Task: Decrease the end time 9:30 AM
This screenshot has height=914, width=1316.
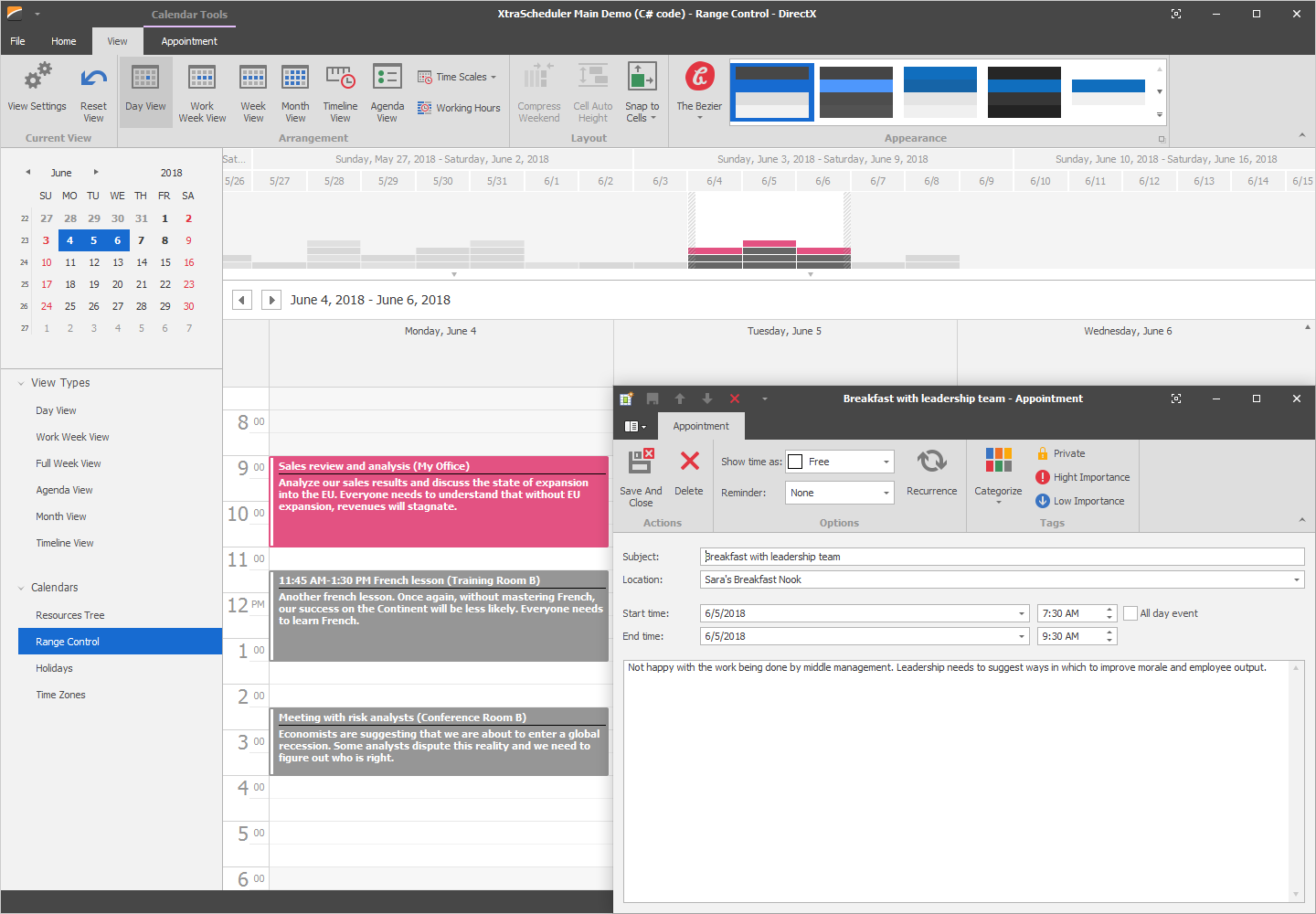Action: click(x=1110, y=641)
